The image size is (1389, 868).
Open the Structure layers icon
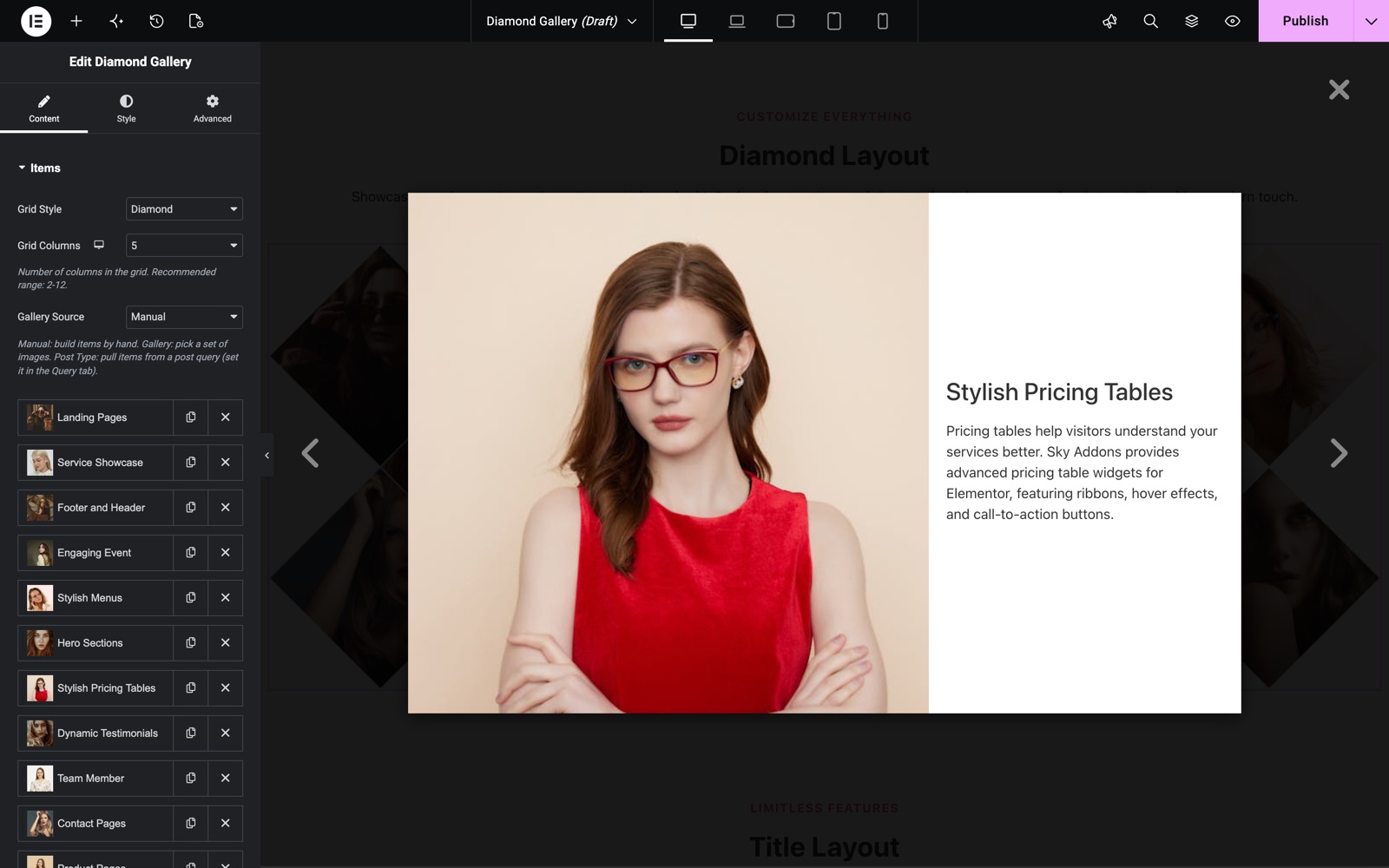pos(1191,21)
